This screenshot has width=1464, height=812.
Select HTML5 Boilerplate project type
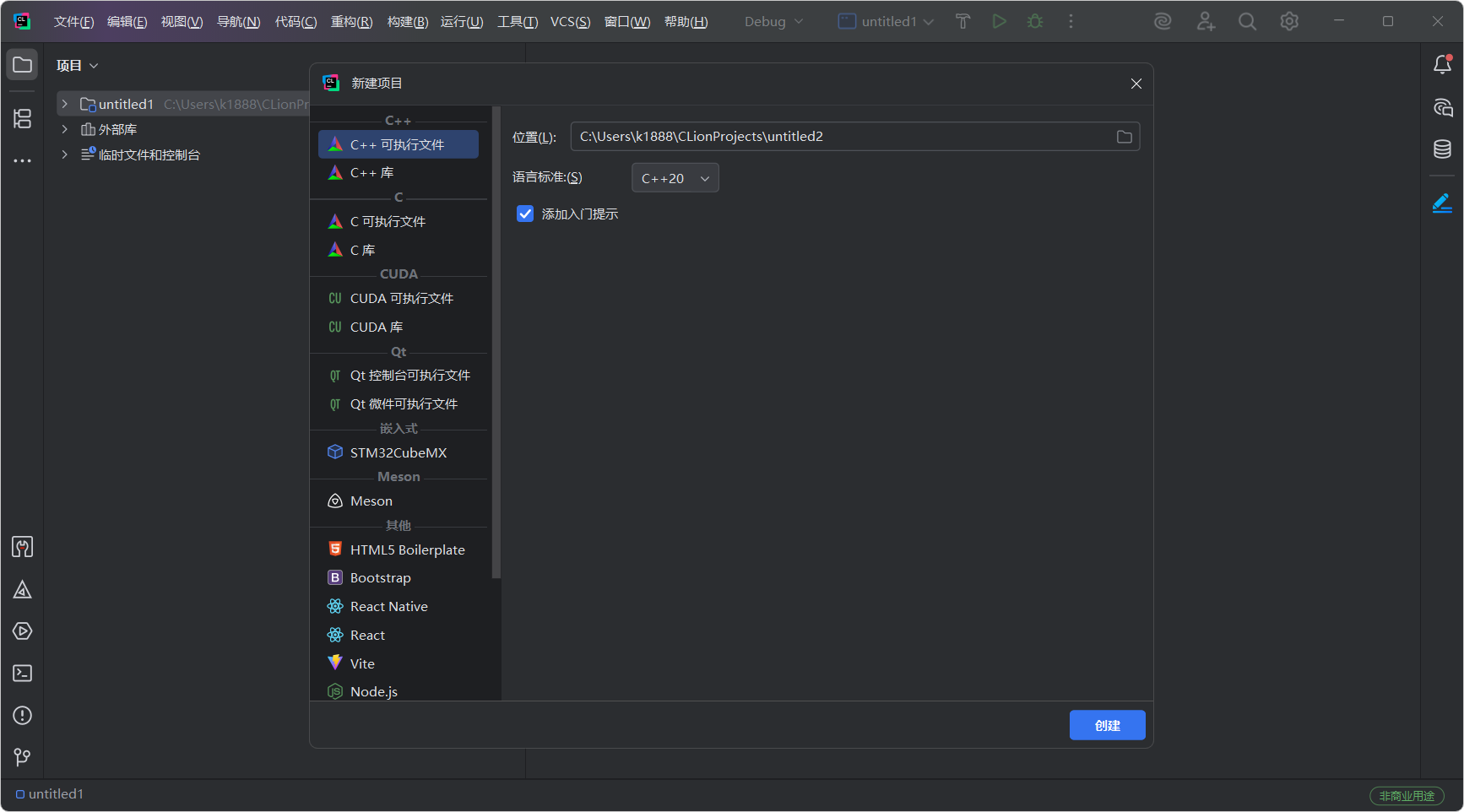[399, 549]
